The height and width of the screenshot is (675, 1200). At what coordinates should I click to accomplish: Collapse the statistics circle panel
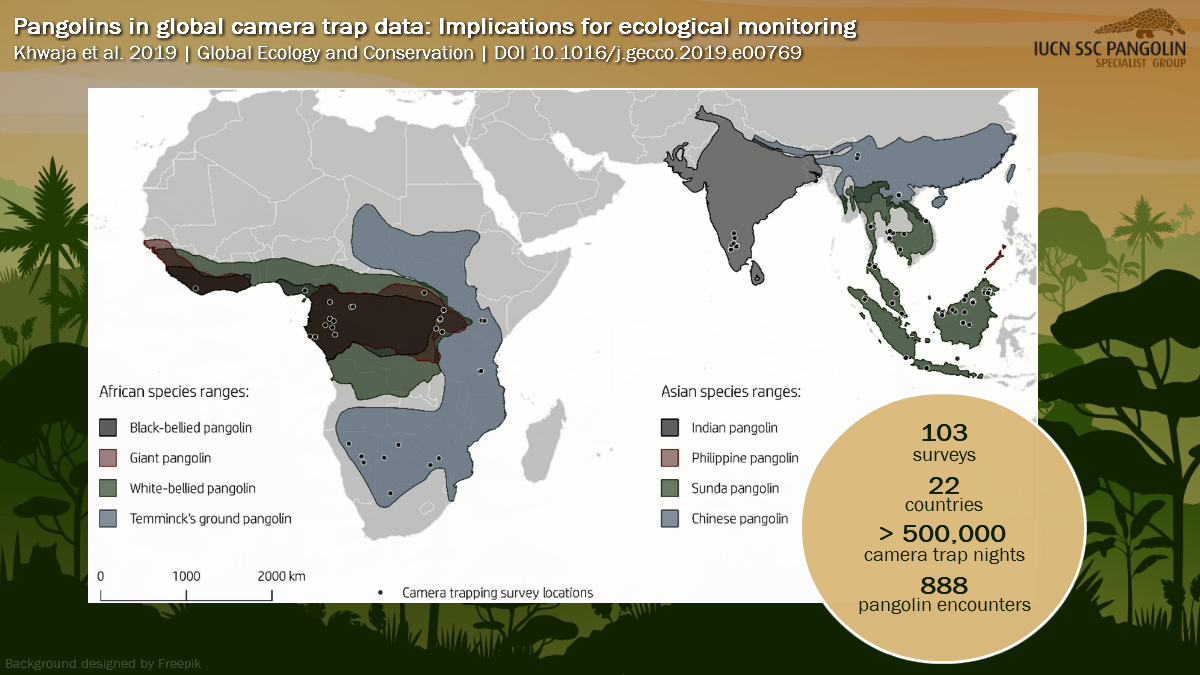coord(944,525)
